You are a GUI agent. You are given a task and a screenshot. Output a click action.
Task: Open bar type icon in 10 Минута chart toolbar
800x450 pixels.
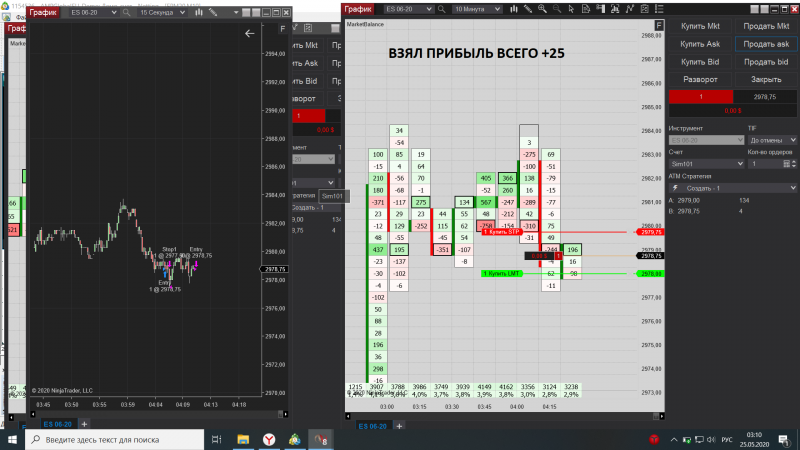(x=514, y=9)
